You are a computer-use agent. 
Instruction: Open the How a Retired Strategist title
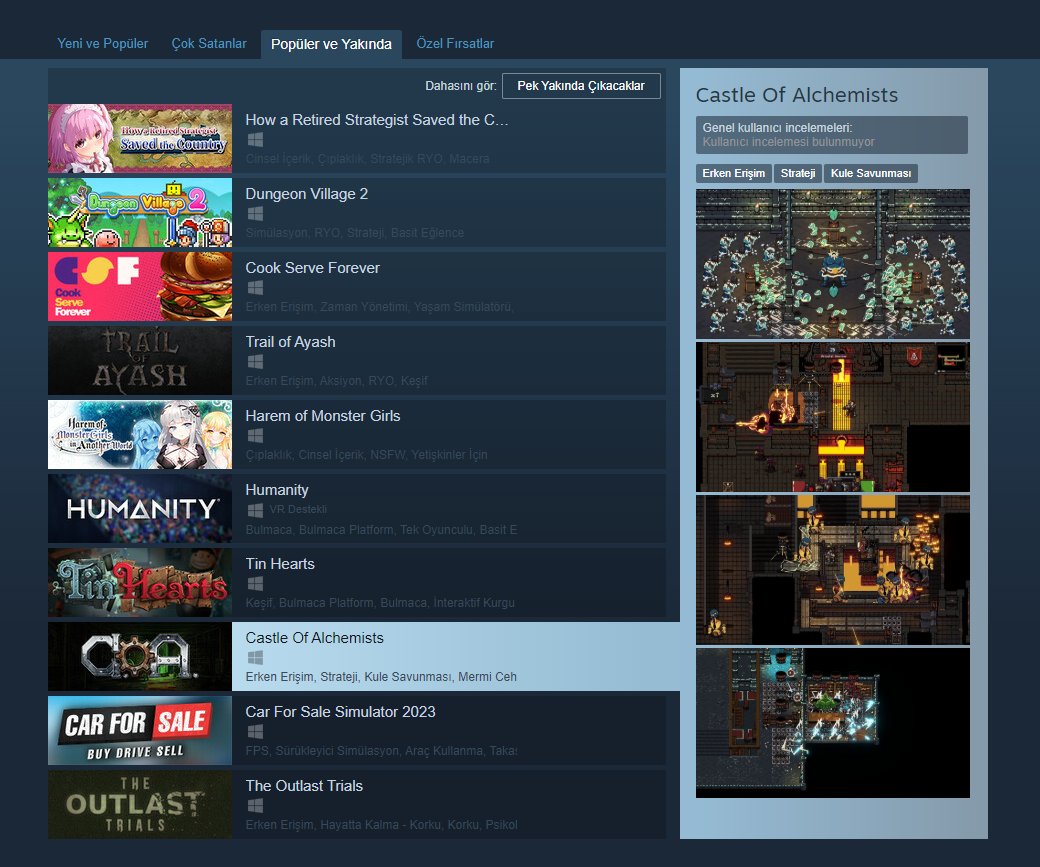pos(377,120)
